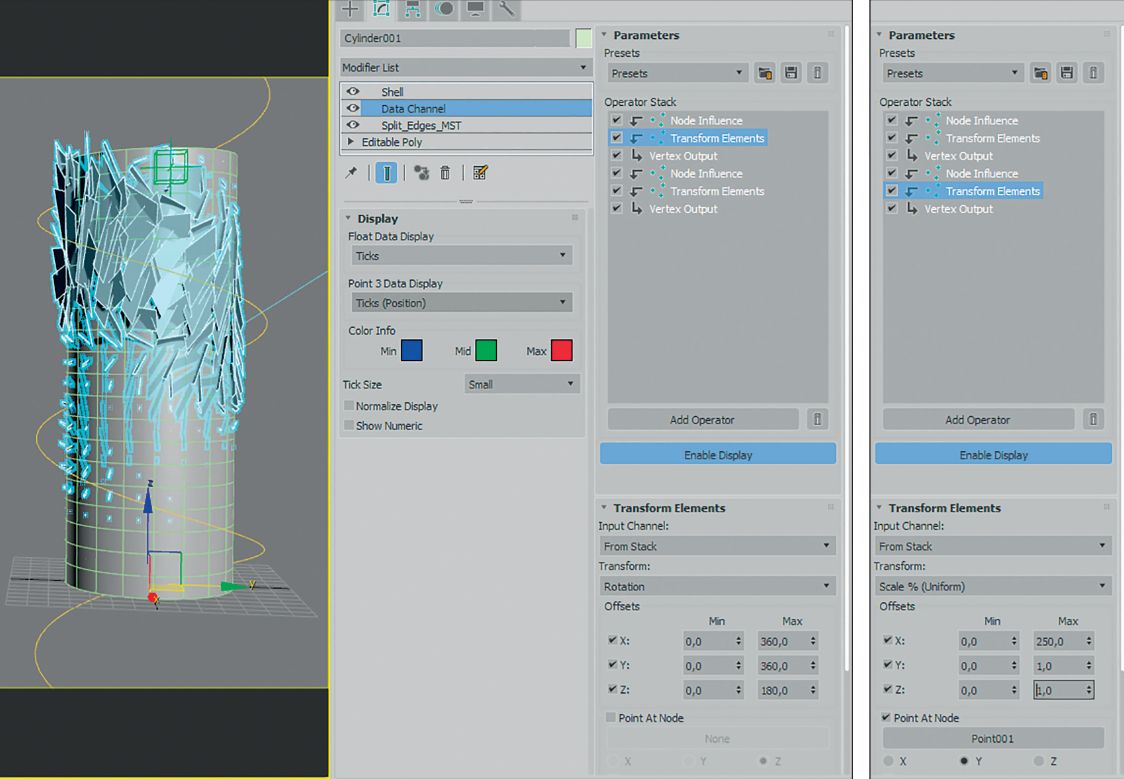Open Configure Modifier Sets icon
The width and height of the screenshot is (1124, 779).
click(x=479, y=172)
